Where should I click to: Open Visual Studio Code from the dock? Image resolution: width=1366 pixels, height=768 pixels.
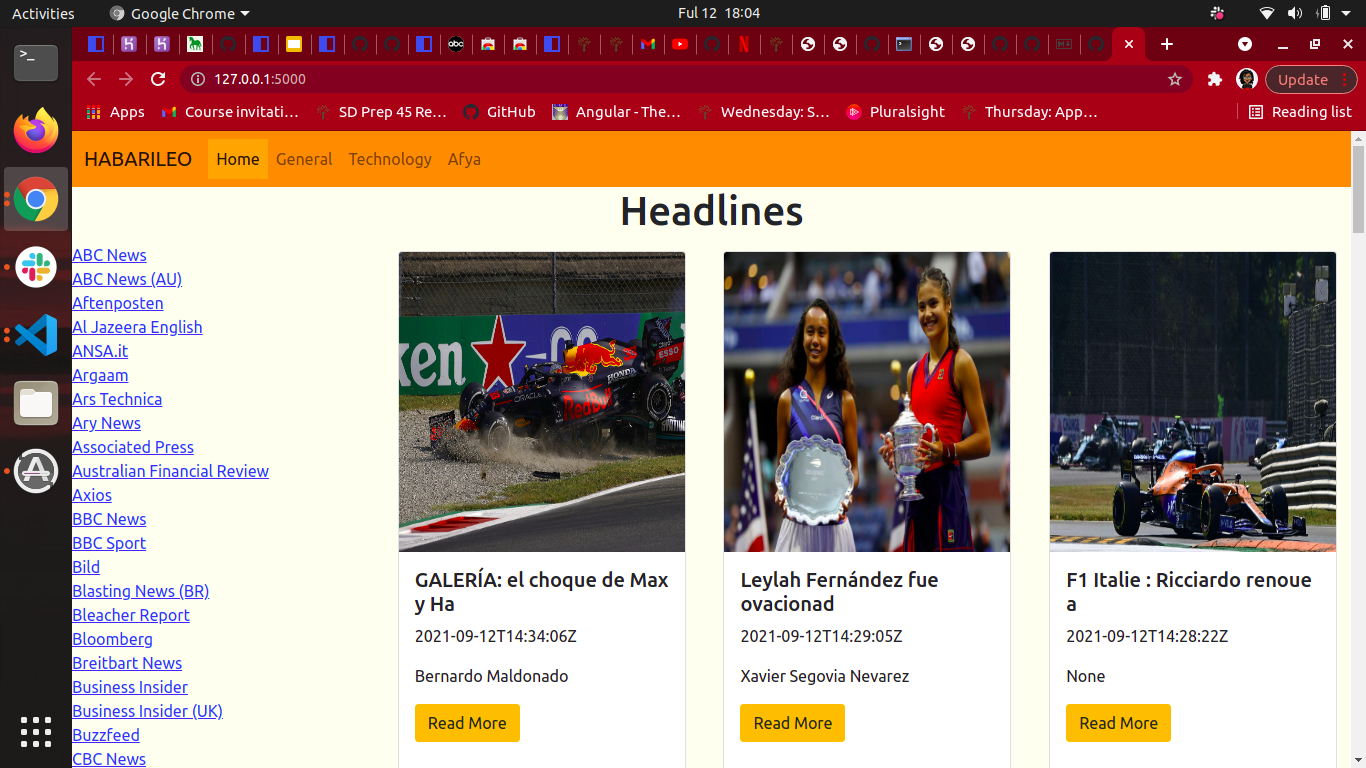pos(36,335)
